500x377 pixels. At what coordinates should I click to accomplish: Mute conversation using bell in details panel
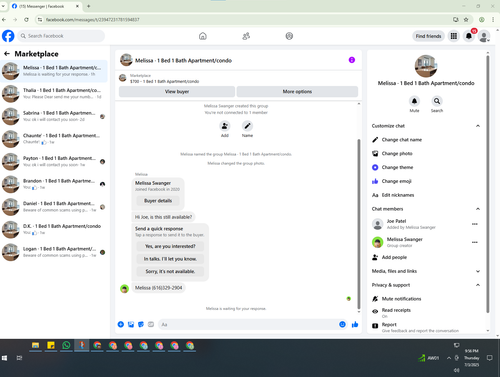(x=414, y=101)
